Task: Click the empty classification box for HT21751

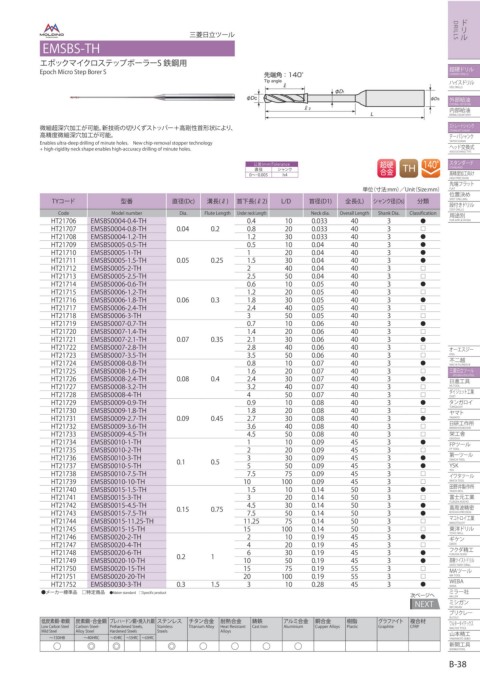Action: click(x=423, y=576)
